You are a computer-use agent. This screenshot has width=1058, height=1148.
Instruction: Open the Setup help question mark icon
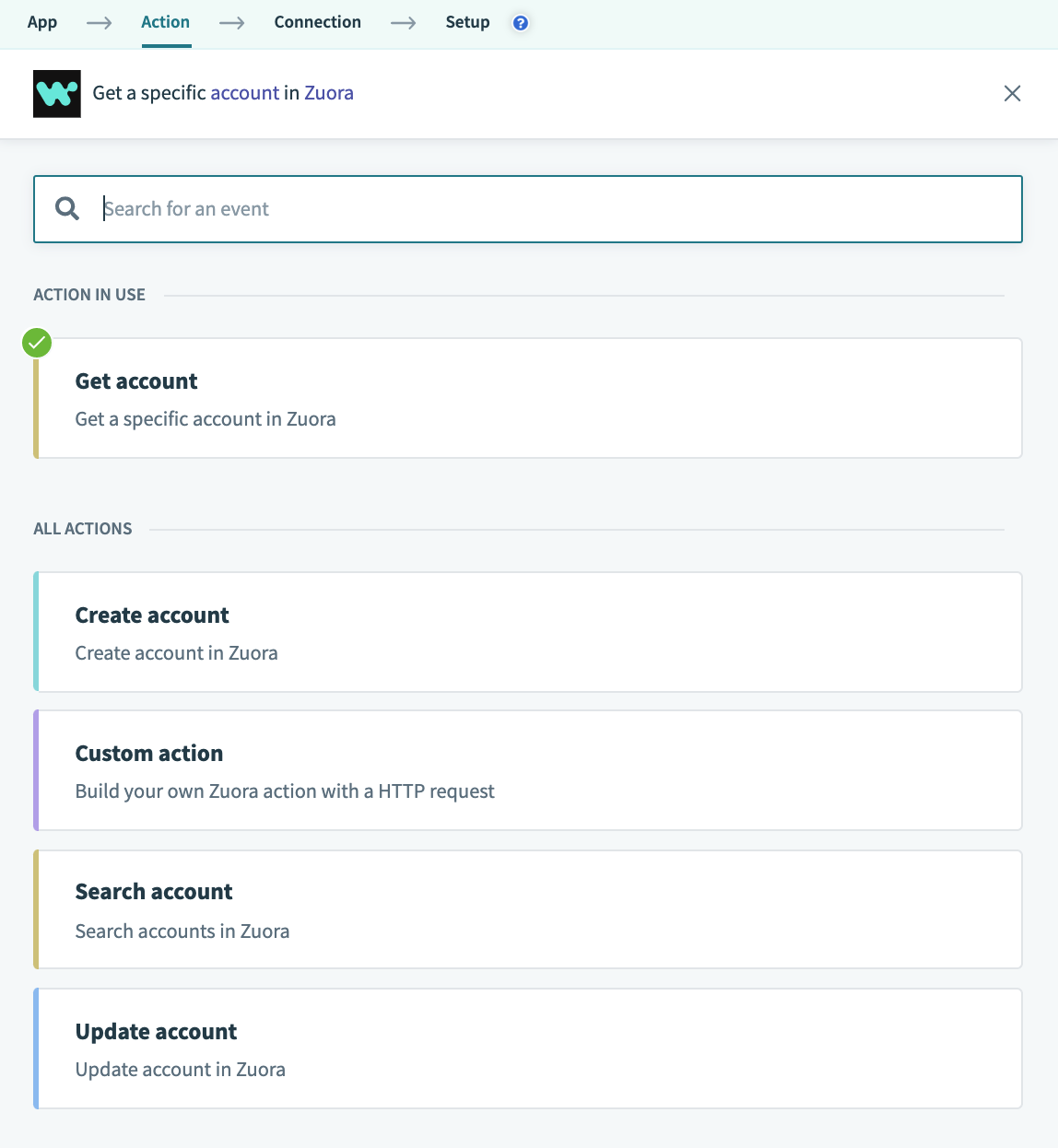coord(521,22)
